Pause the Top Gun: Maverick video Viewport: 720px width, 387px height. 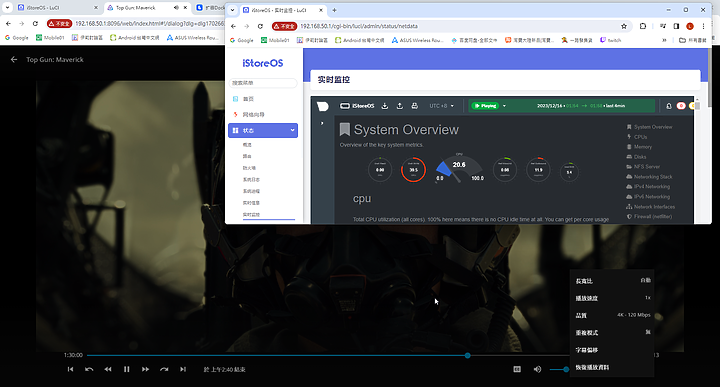[x=126, y=369]
